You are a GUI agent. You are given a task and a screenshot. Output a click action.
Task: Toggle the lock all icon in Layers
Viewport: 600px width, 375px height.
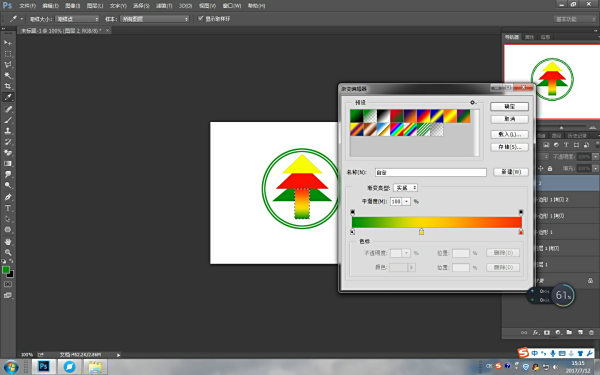(550, 168)
